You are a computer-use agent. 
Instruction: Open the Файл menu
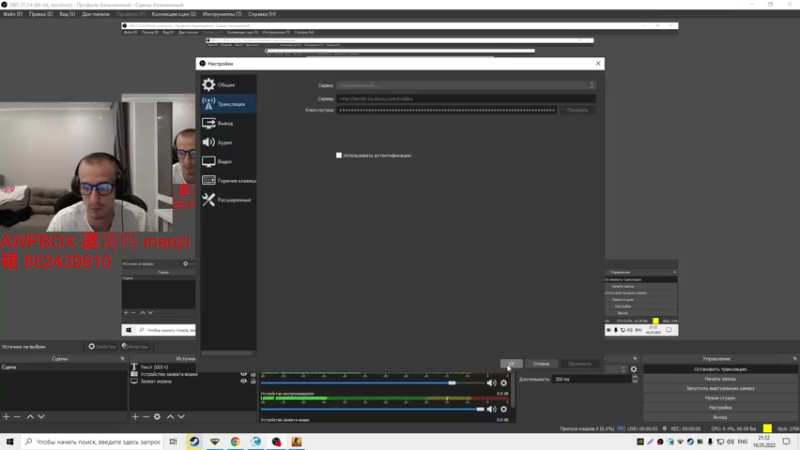pos(13,14)
